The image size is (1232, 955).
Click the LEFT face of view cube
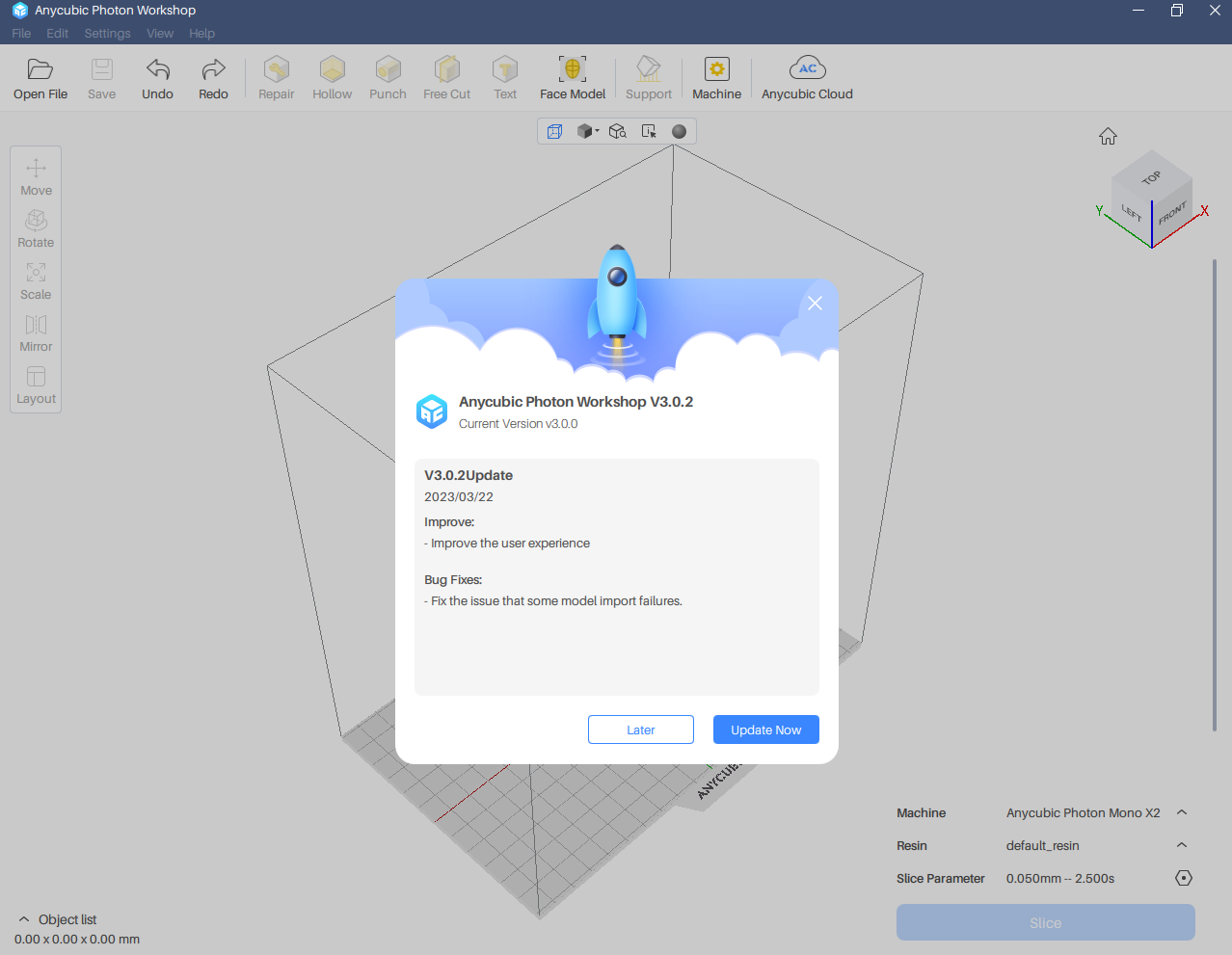(x=1131, y=213)
